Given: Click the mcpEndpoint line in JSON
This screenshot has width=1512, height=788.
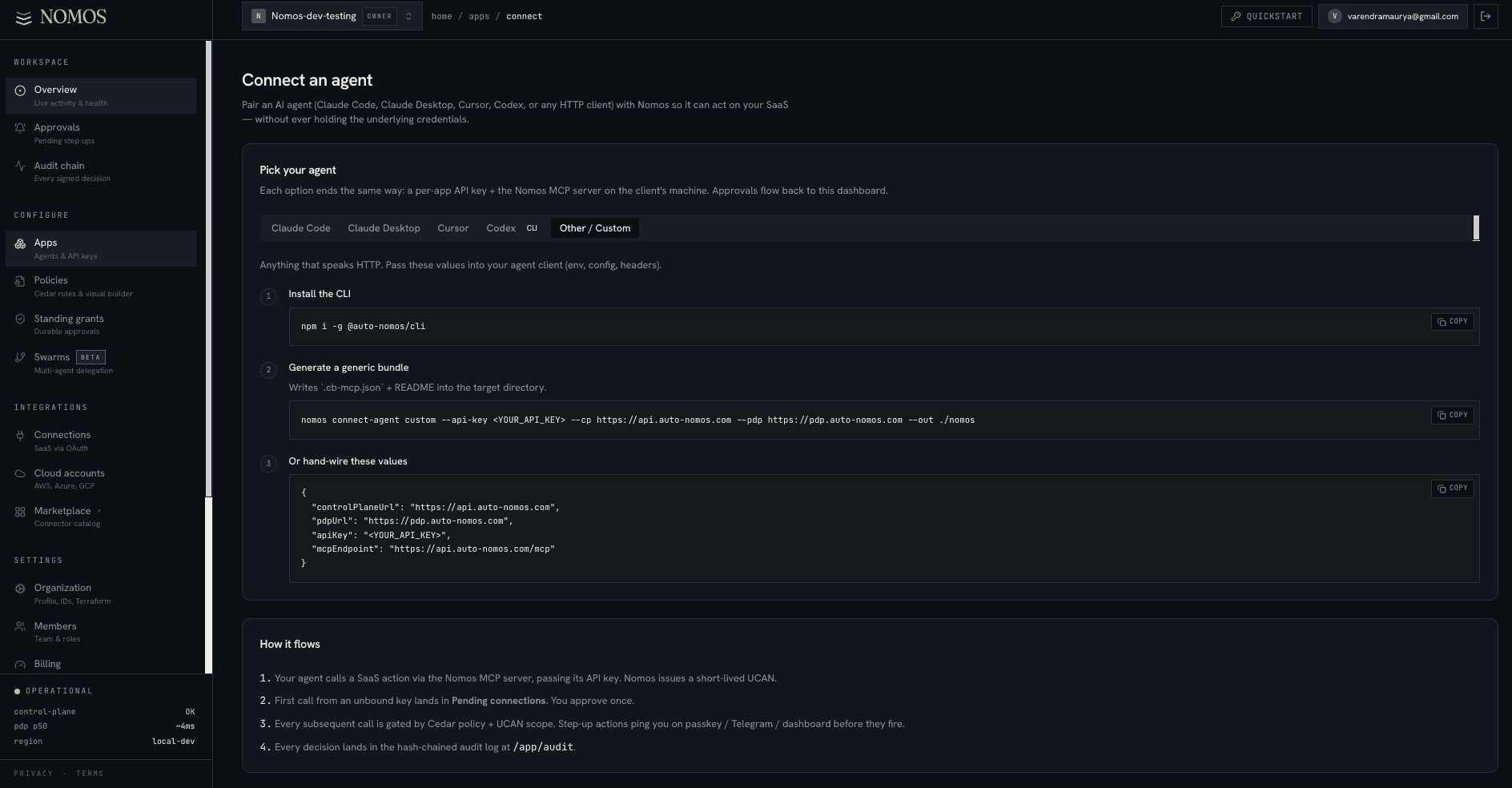Looking at the screenshot, I should click(x=433, y=549).
